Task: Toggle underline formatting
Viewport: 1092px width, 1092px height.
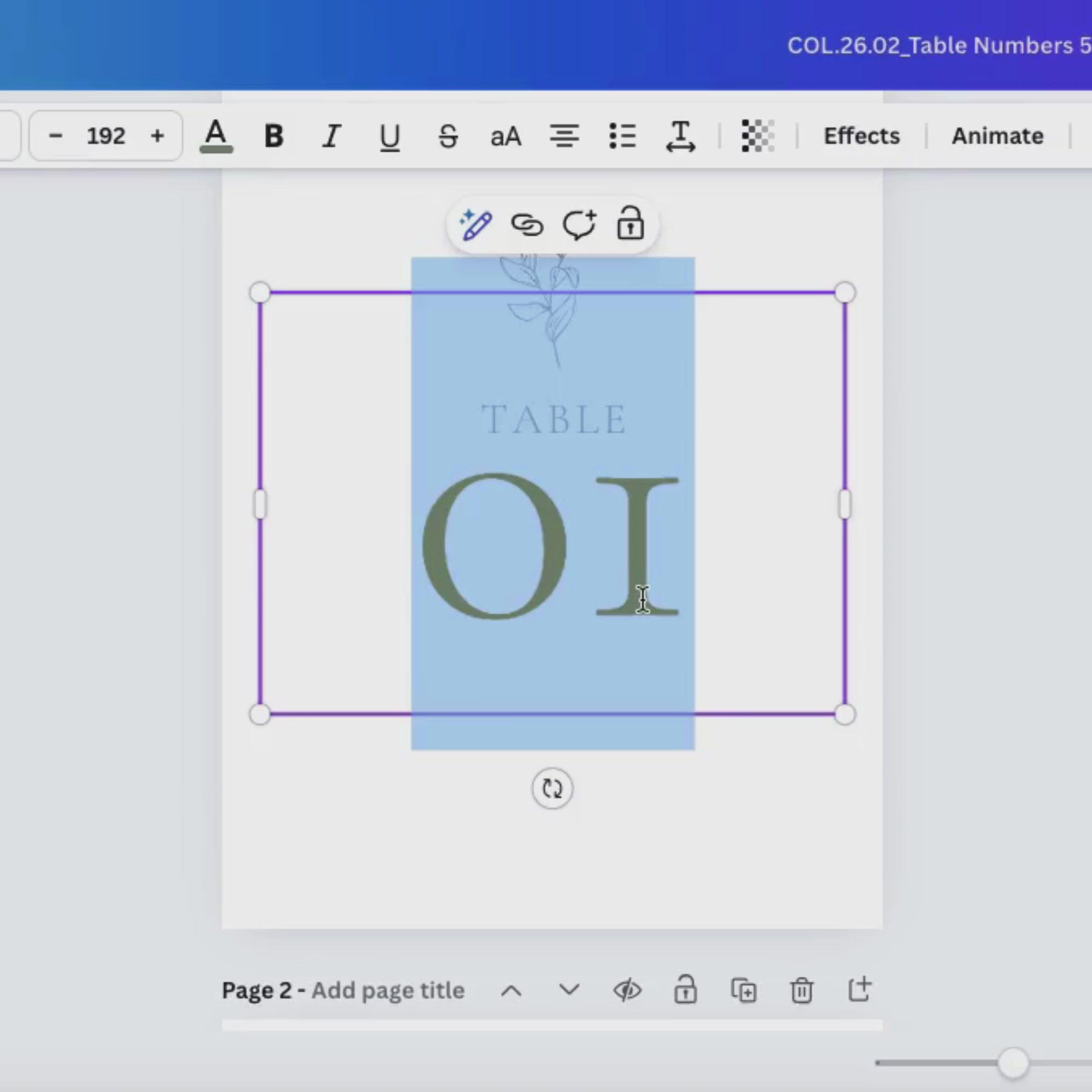Action: (390, 137)
